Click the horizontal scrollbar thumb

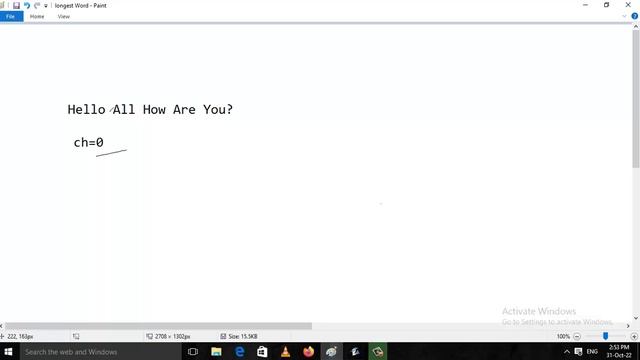click(158, 326)
